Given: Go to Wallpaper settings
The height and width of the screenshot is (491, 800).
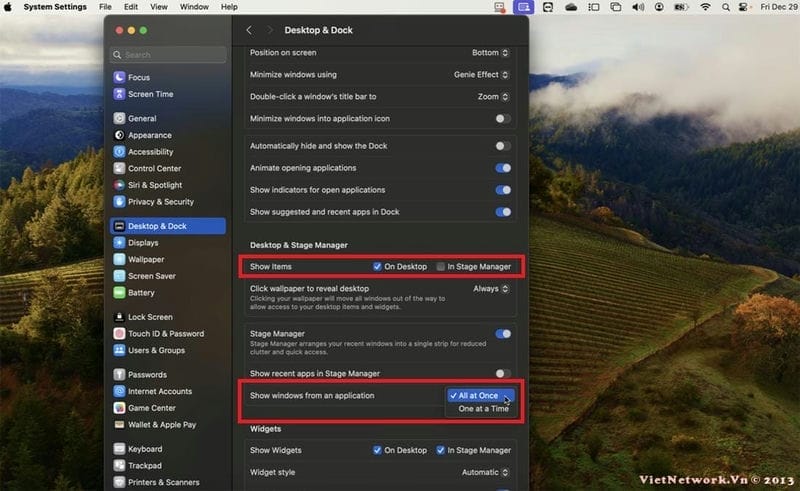Looking at the screenshot, I should pos(146,259).
